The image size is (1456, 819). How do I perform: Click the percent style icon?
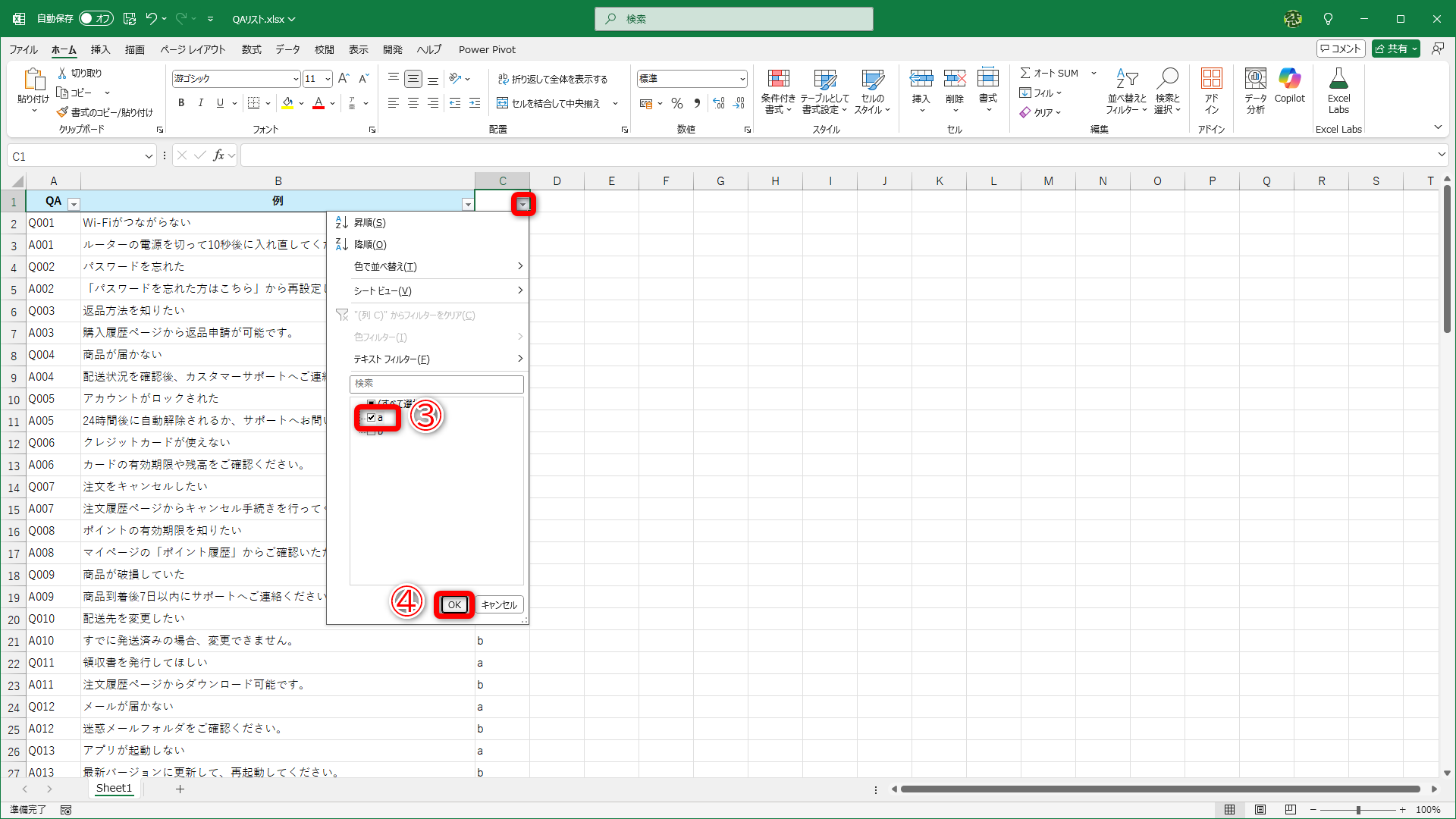676,103
